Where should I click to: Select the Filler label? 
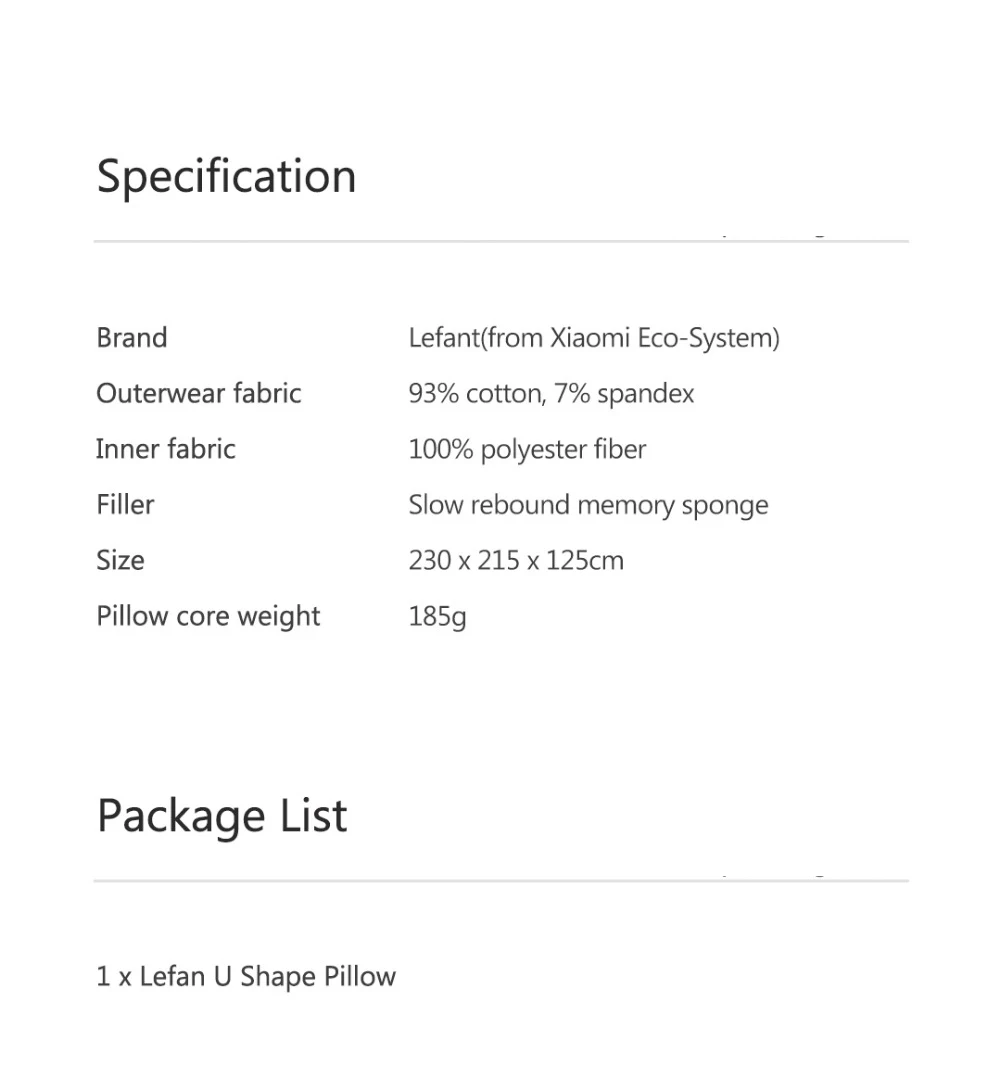(x=125, y=505)
